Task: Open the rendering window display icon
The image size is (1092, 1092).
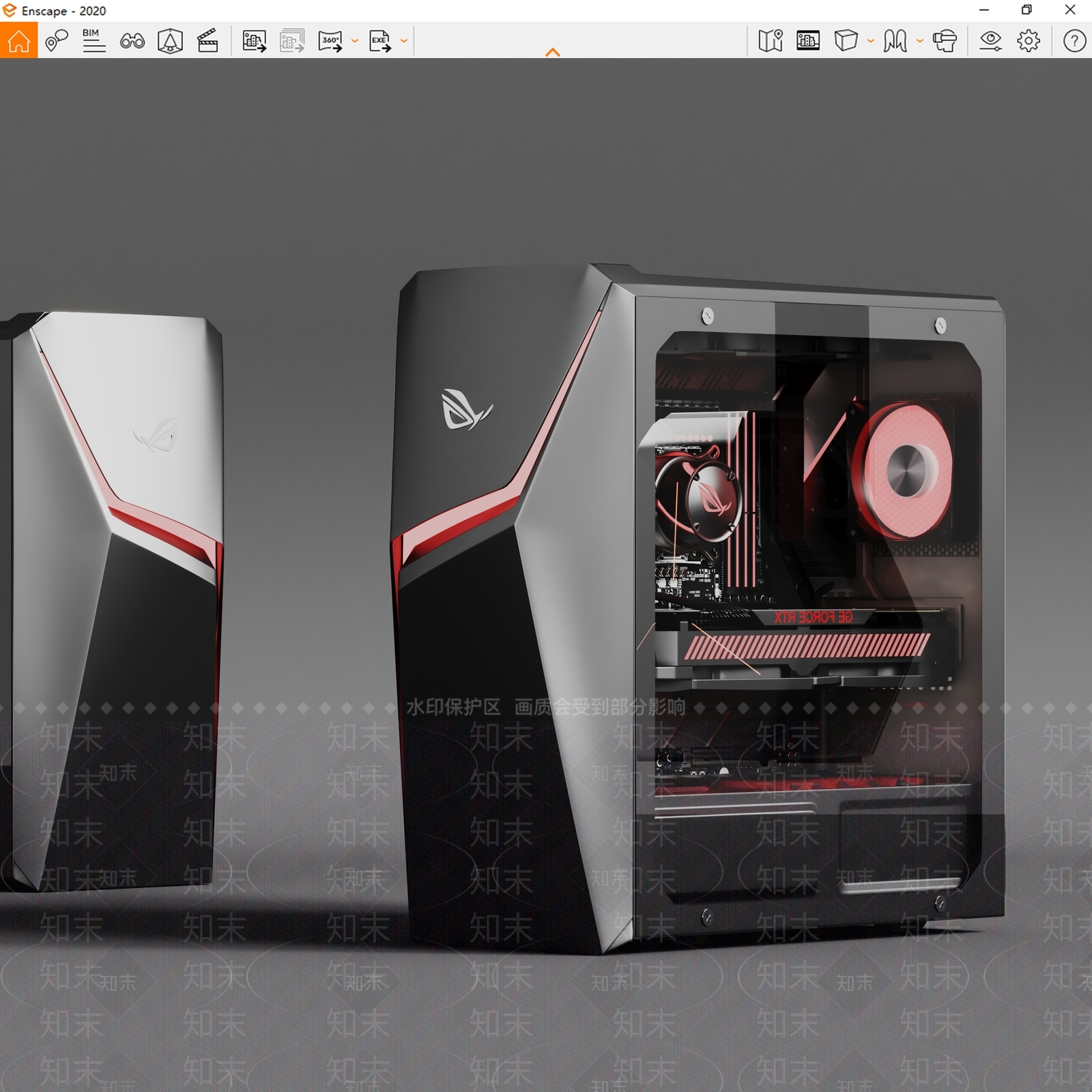Action: pos(808,41)
